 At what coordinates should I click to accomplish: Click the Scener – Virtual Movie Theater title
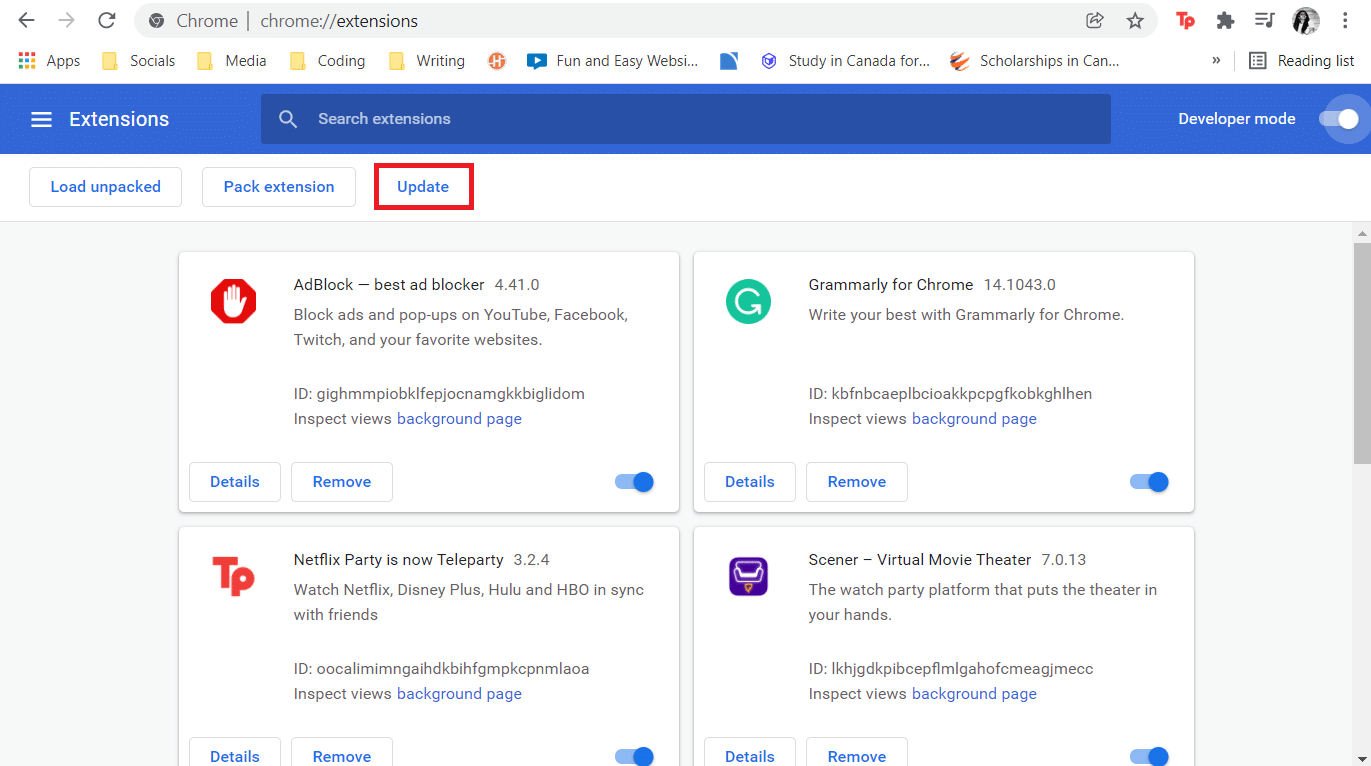920,560
